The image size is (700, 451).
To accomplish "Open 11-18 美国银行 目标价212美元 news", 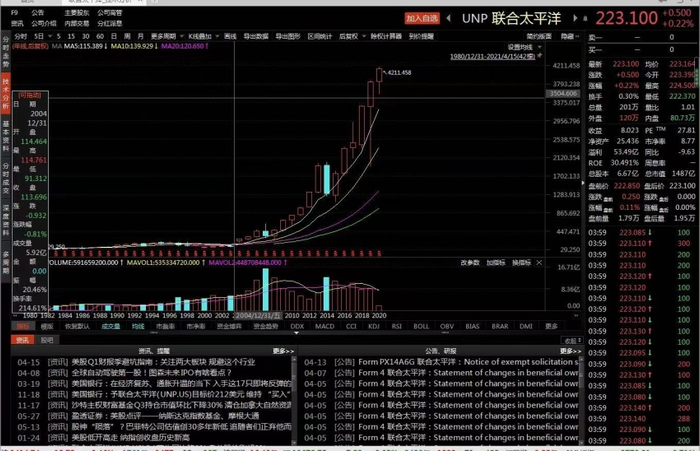I will point(154,395).
